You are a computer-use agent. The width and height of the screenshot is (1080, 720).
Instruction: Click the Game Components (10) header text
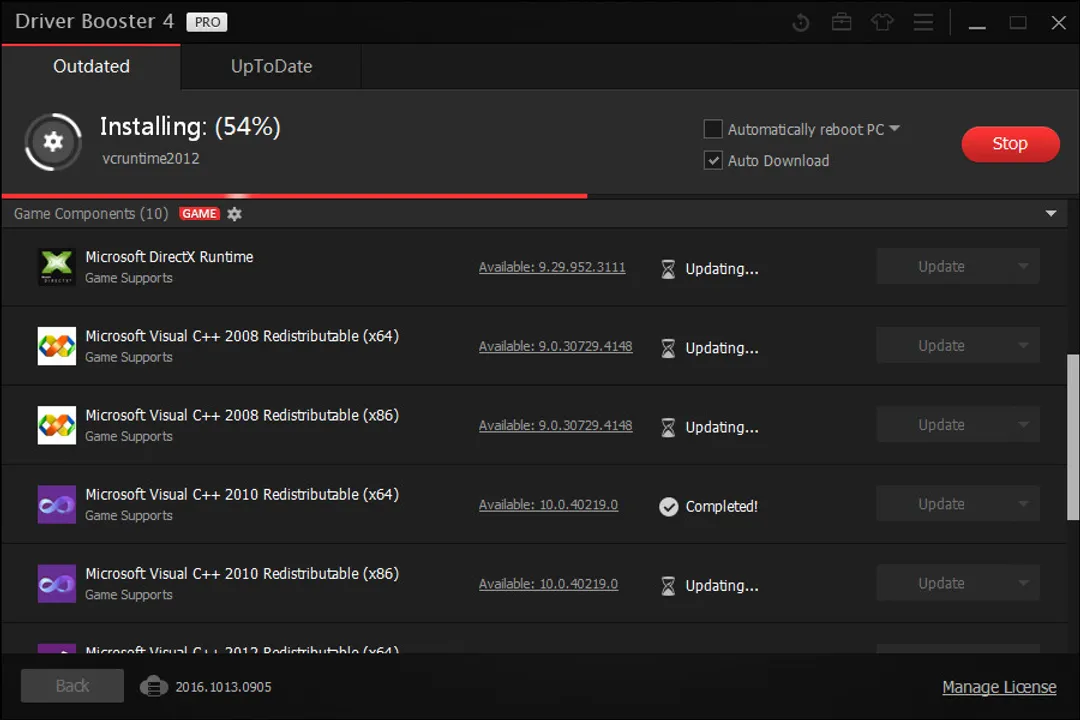coord(91,214)
